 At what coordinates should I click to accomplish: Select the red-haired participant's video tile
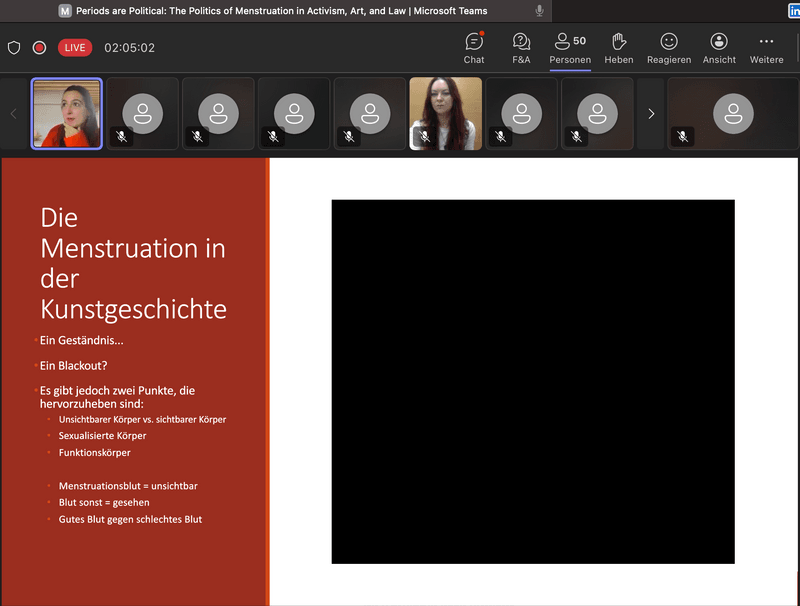click(x=445, y=113)
